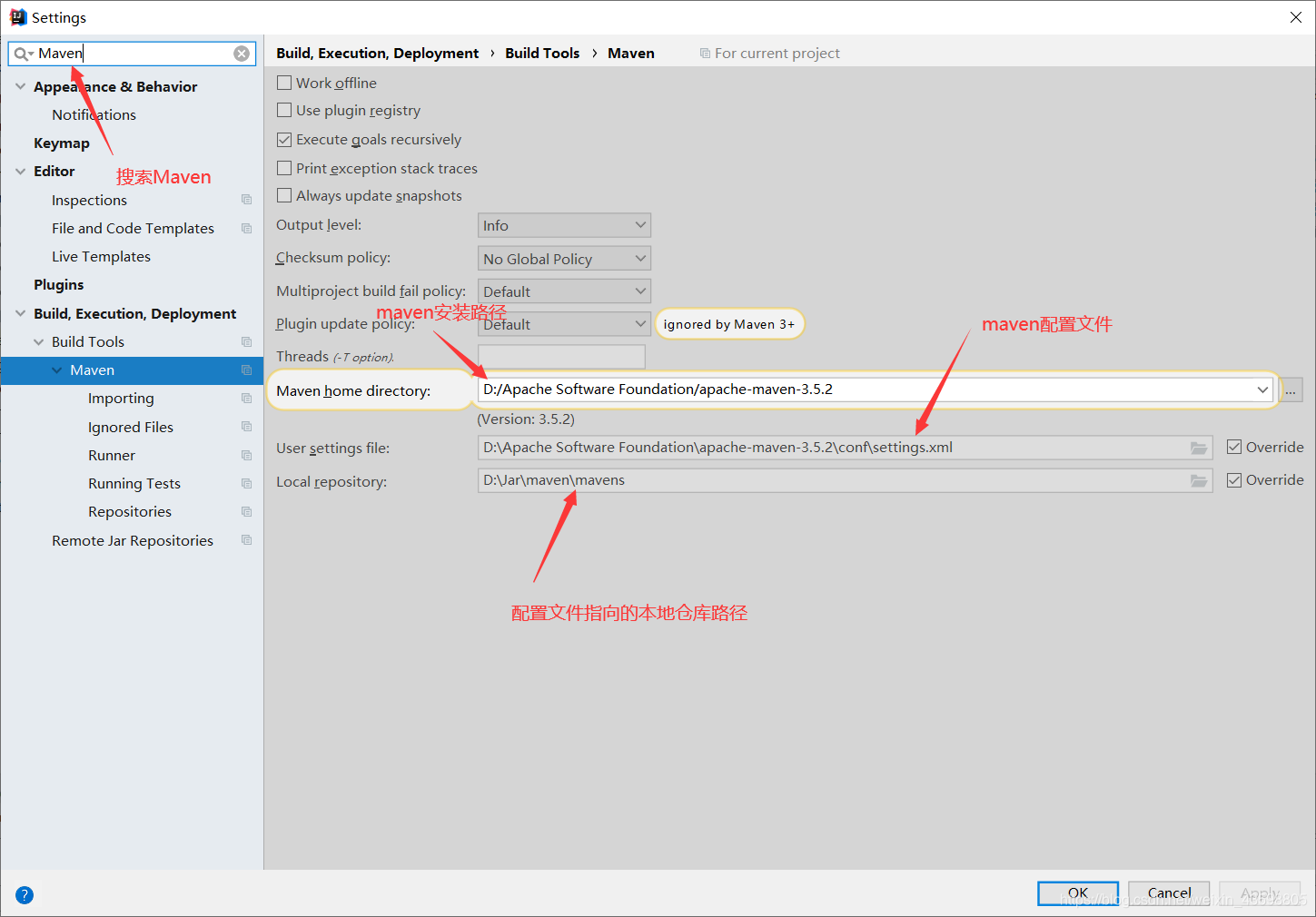Click the For current project icon

(705, 54)
